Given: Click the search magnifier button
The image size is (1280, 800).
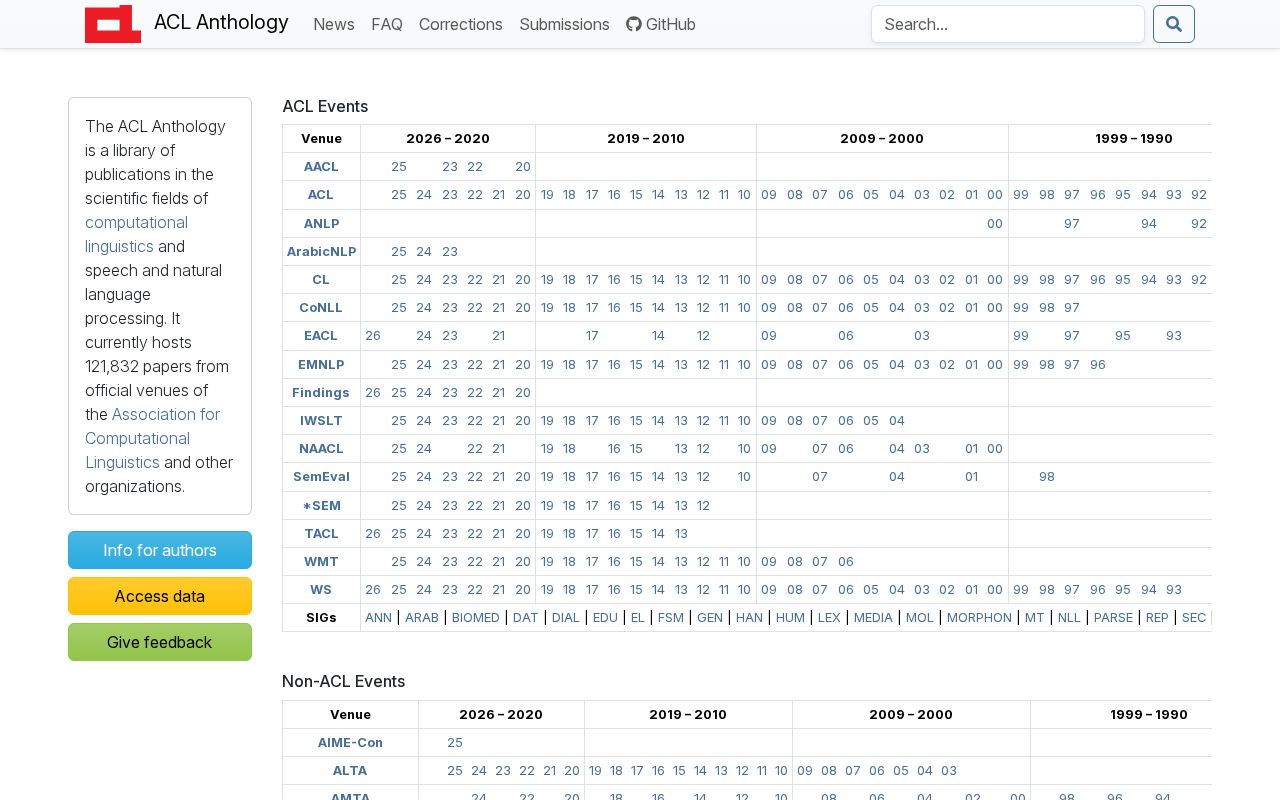Looking at the screenshot, I should click(x=1174, y=24).
